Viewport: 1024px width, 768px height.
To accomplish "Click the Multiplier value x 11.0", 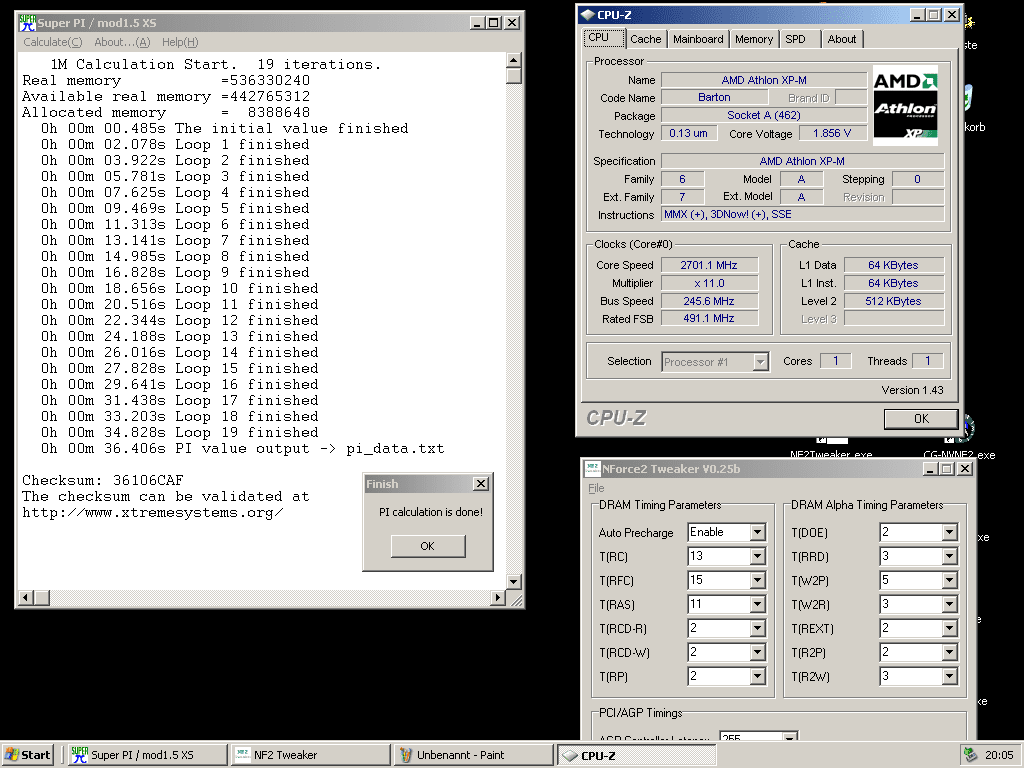I will click(709, 283).
